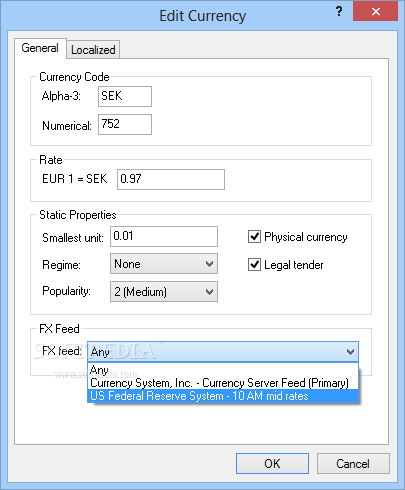Click the Alpha-3 code field containing SEK
This screenshot has width=405, height=490.
(x=125, y=96)
